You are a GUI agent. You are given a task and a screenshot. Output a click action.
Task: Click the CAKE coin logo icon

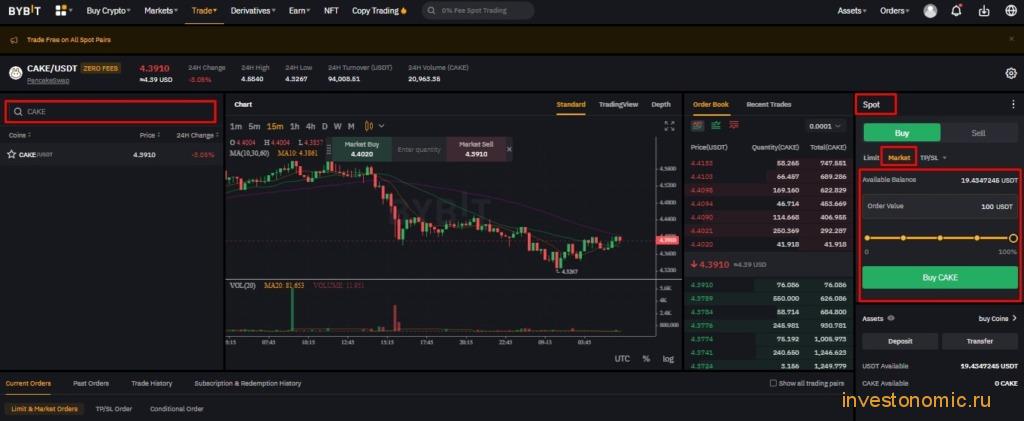(16, 72)
